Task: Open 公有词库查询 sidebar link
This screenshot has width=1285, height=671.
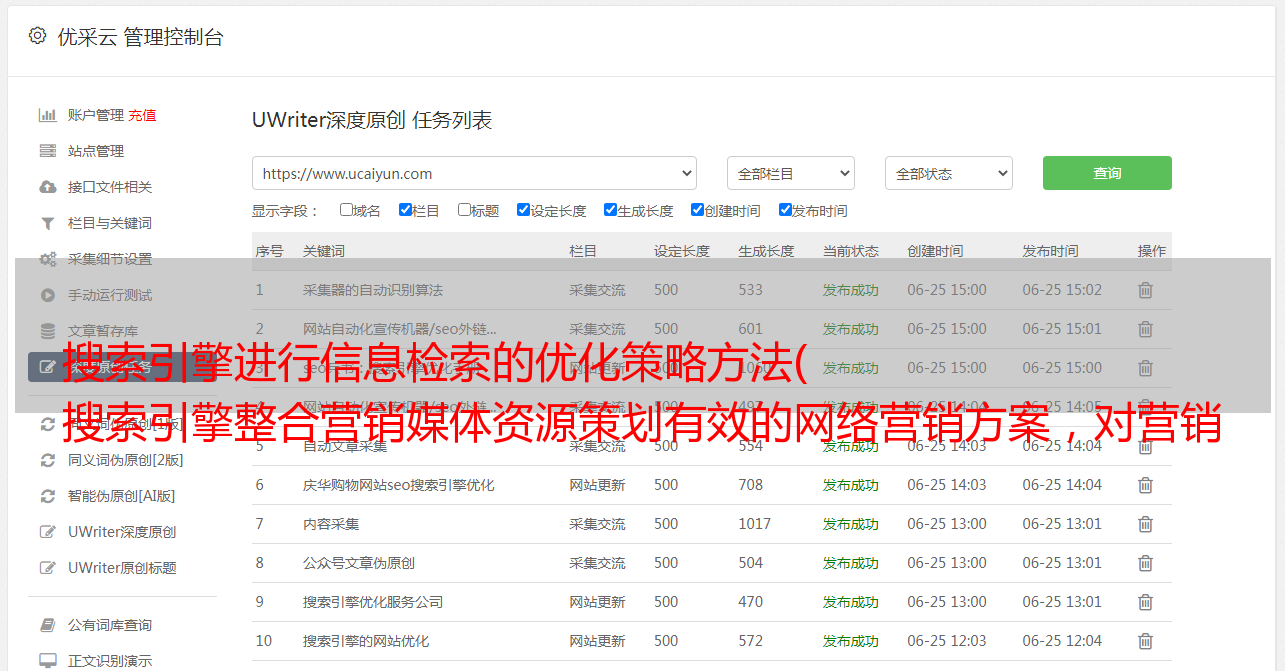Action: point(110,625)
